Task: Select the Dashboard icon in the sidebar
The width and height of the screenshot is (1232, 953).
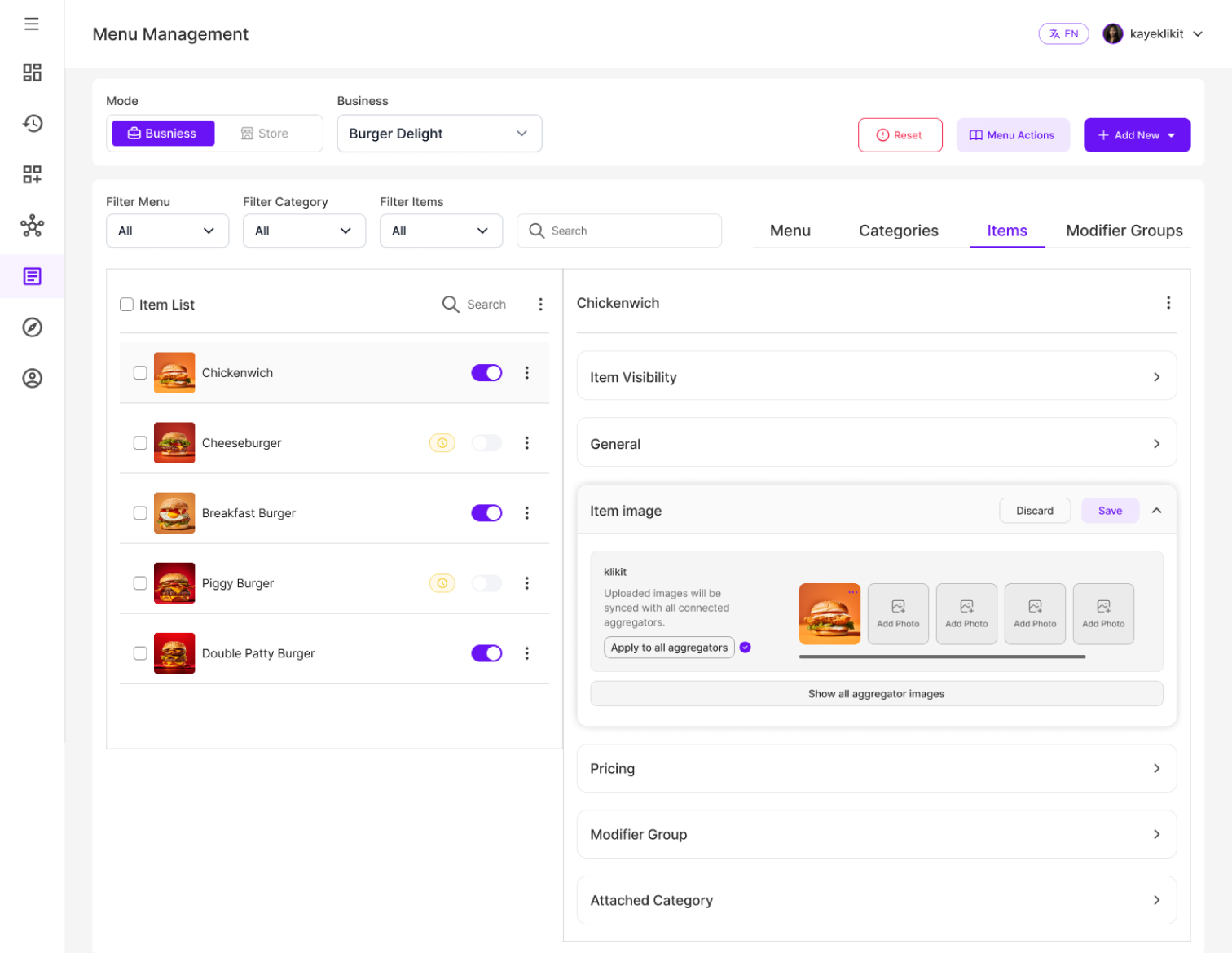Action: (32, 72)
